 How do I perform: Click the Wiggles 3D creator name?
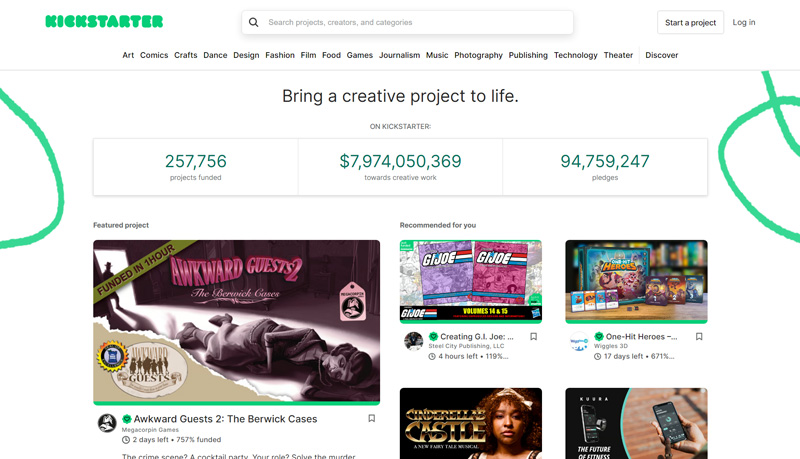pos(611,346)
